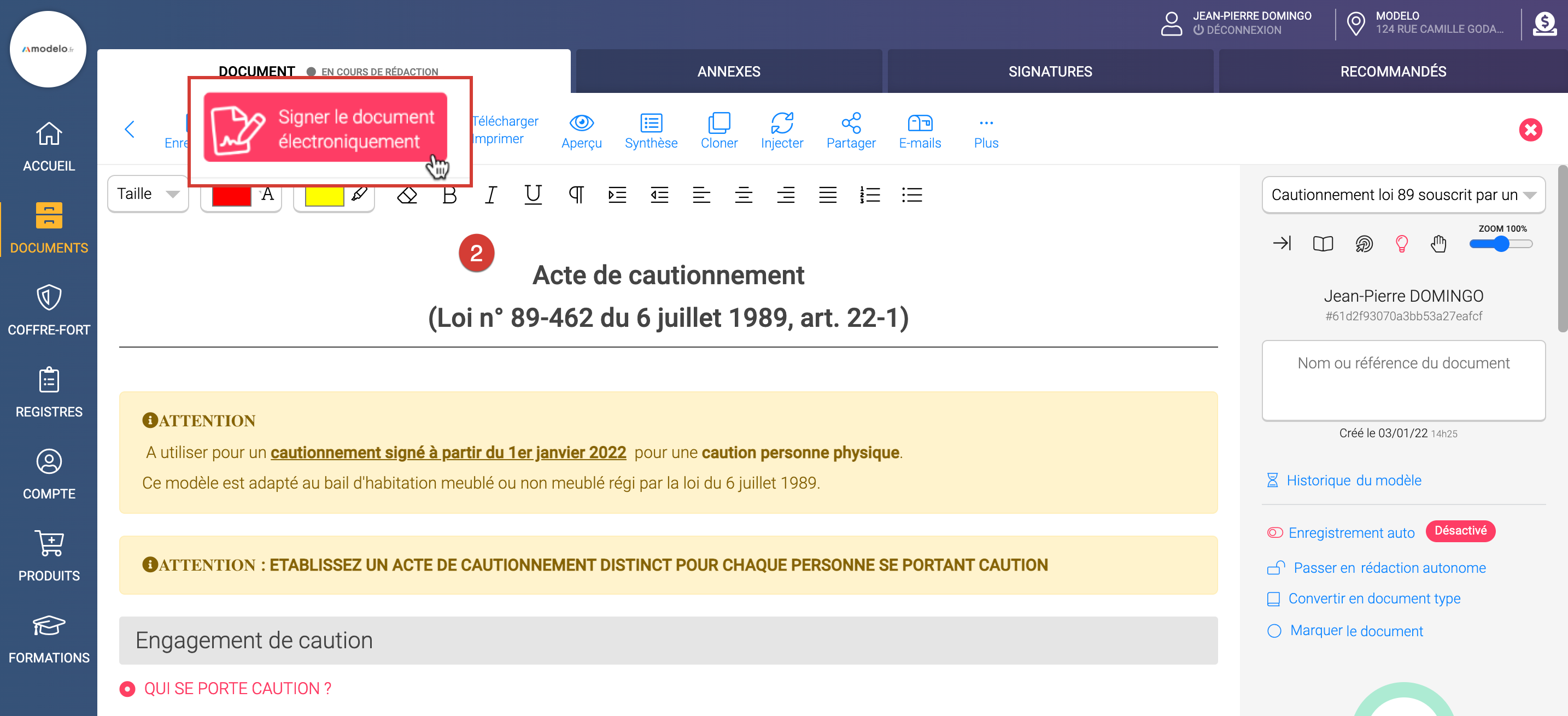Open the Synthèse list icon

tap(651, 124)
